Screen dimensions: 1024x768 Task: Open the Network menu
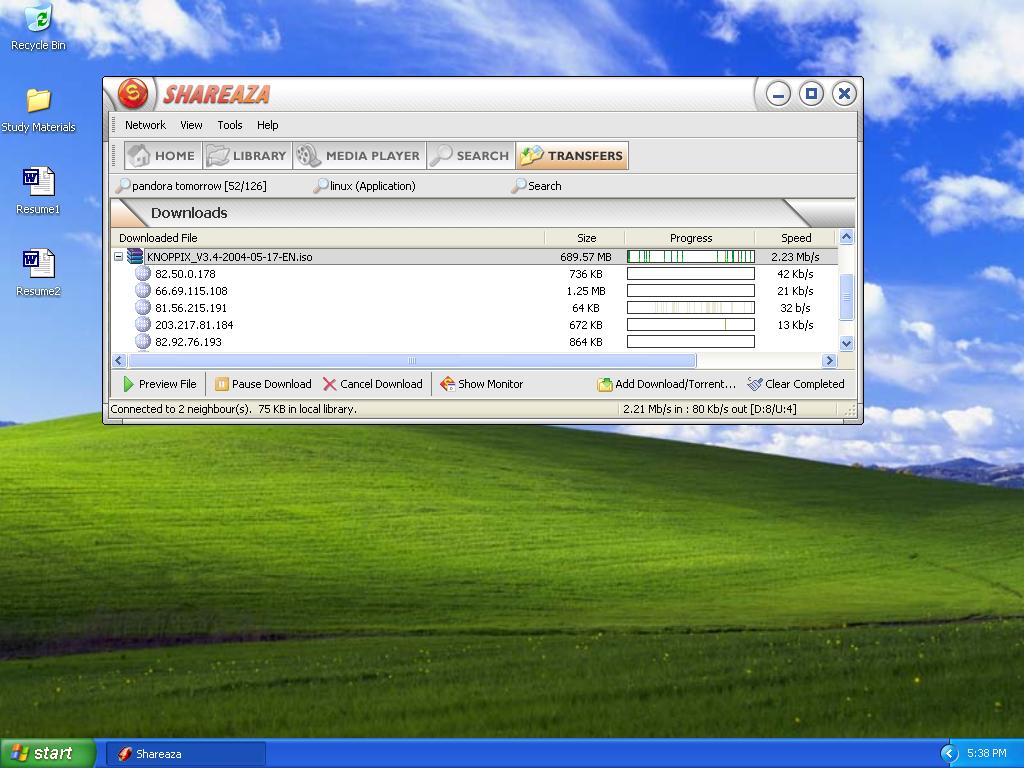click(x=145, y=125)
